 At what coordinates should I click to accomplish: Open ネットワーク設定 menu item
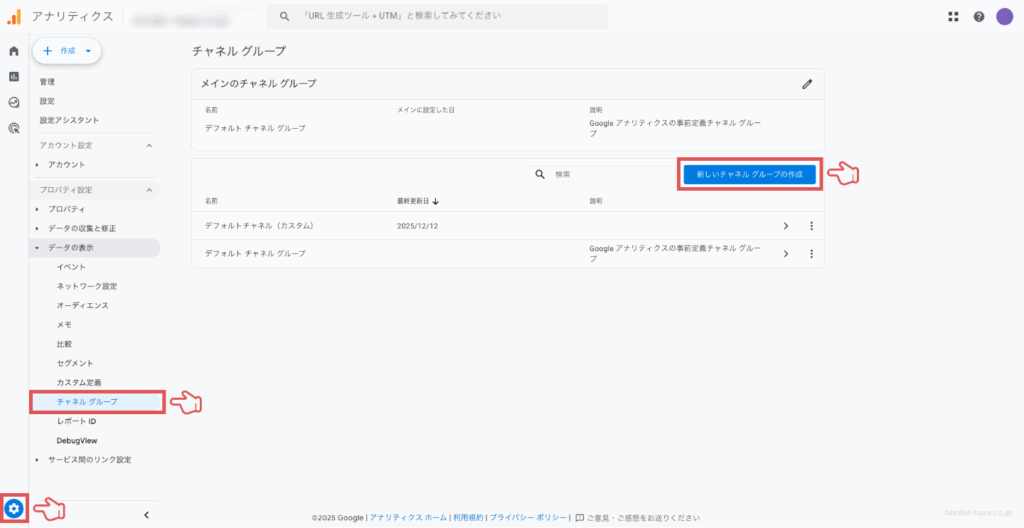87,286
